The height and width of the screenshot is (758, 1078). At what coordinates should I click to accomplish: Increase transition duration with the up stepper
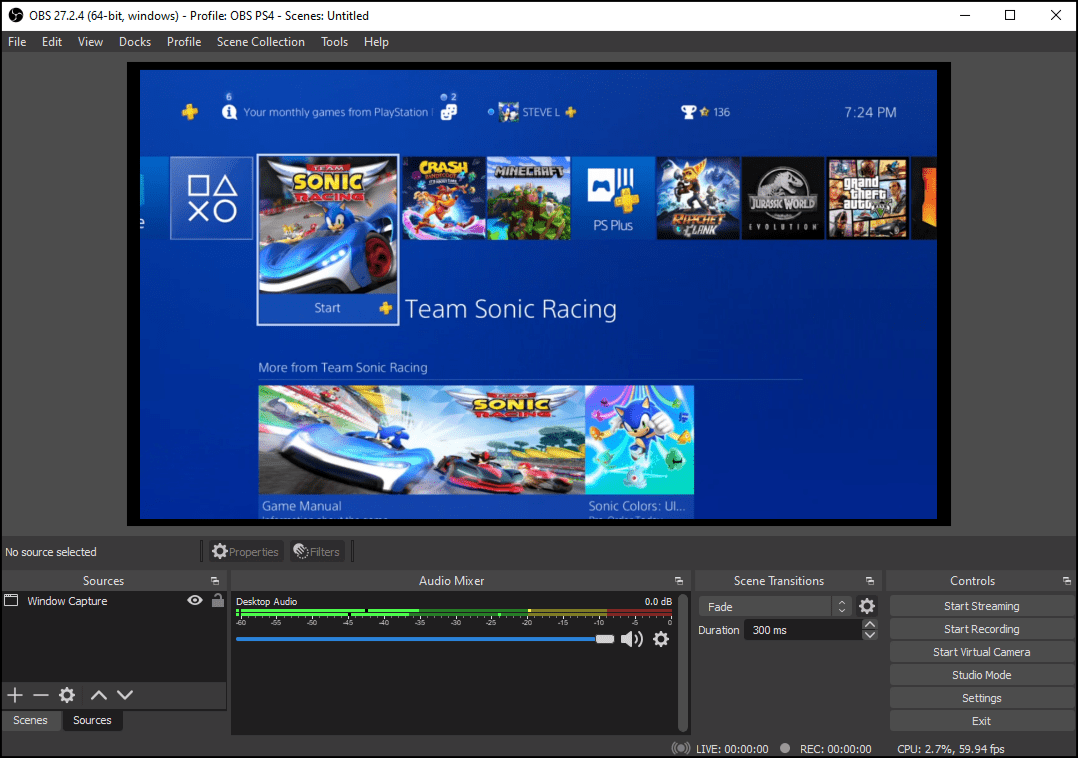click(870, 624)
